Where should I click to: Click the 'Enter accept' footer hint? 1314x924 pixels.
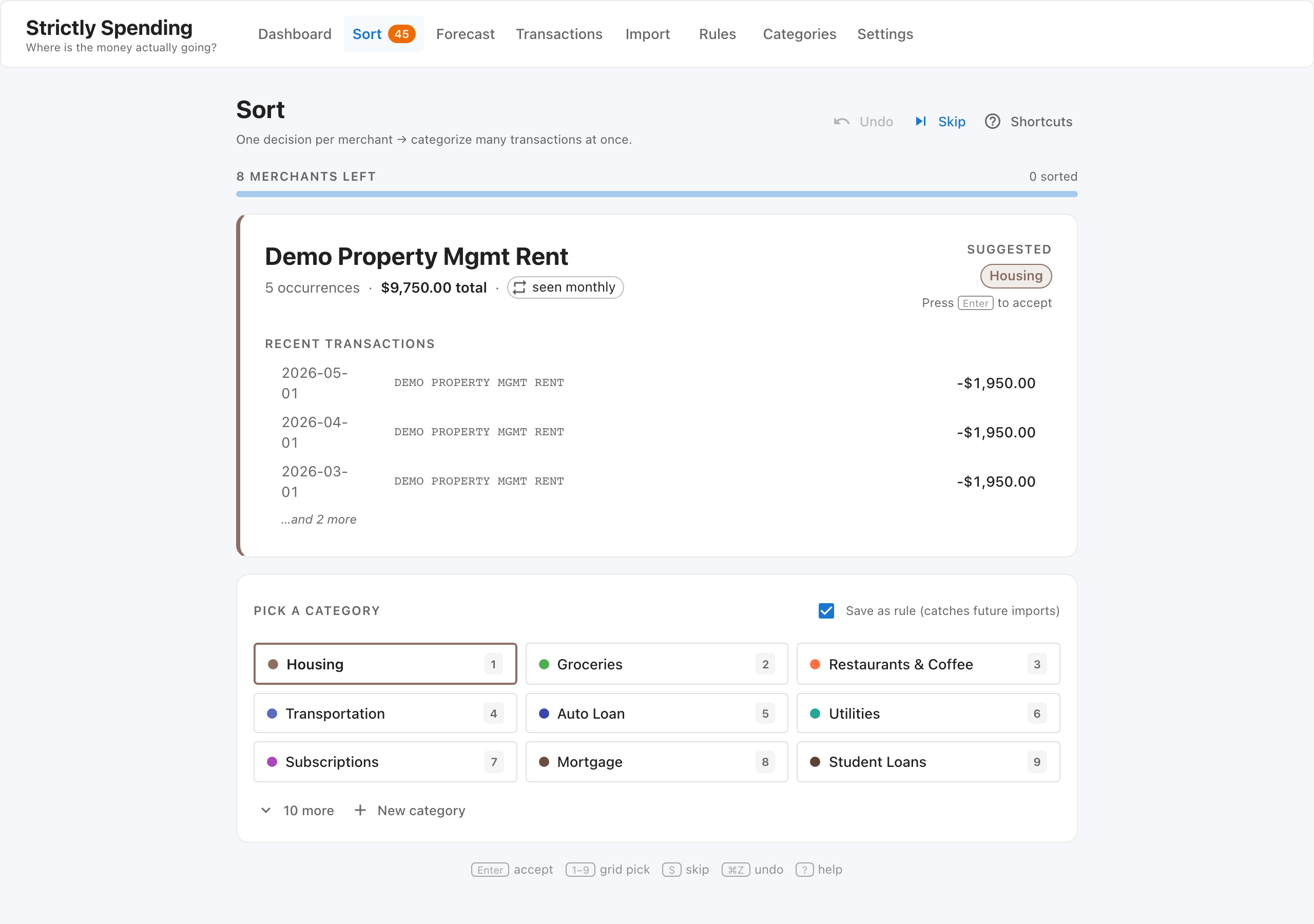[512, 870]
